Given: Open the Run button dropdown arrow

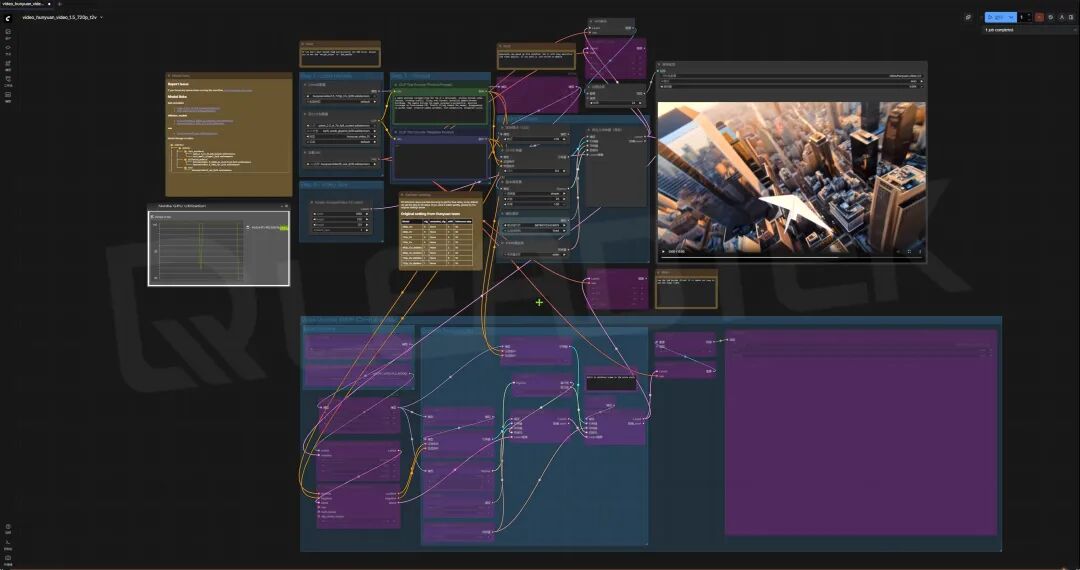Looking at the screenshot, I should pos(1011,17).
